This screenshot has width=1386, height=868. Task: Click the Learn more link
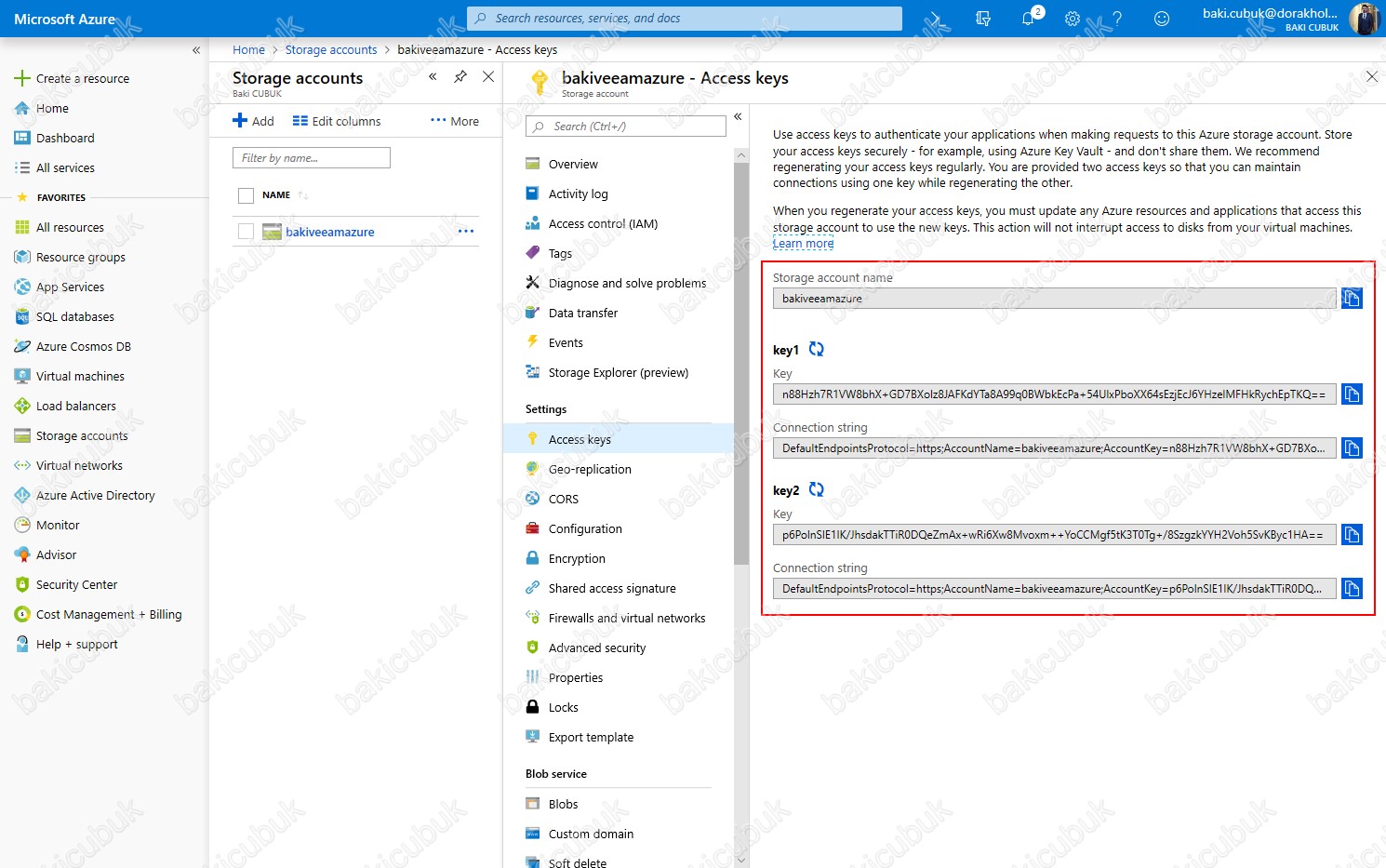[x=803, y=244]
